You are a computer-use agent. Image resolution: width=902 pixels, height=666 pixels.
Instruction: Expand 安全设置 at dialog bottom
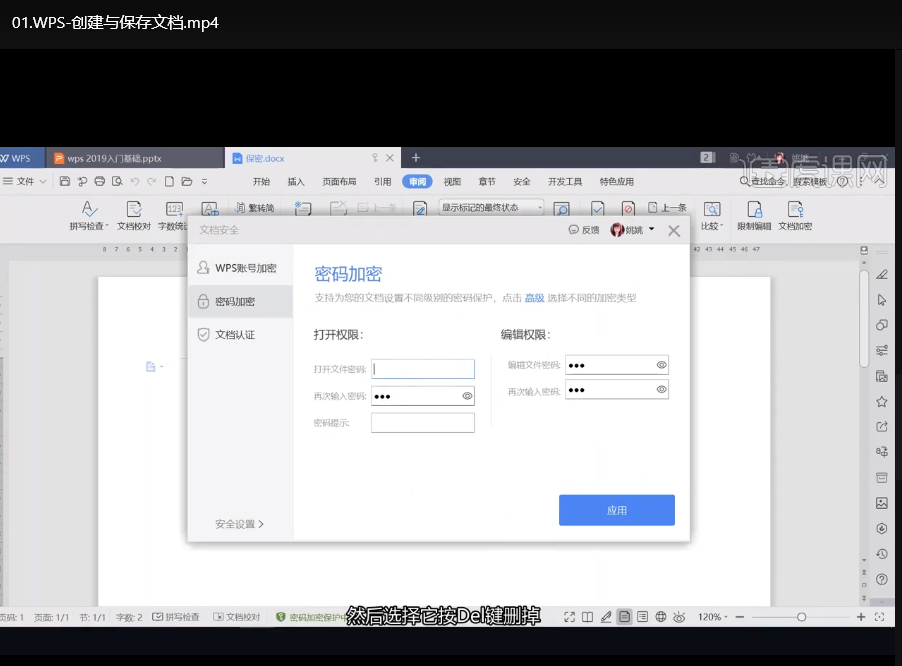click(x=239, y=524)
